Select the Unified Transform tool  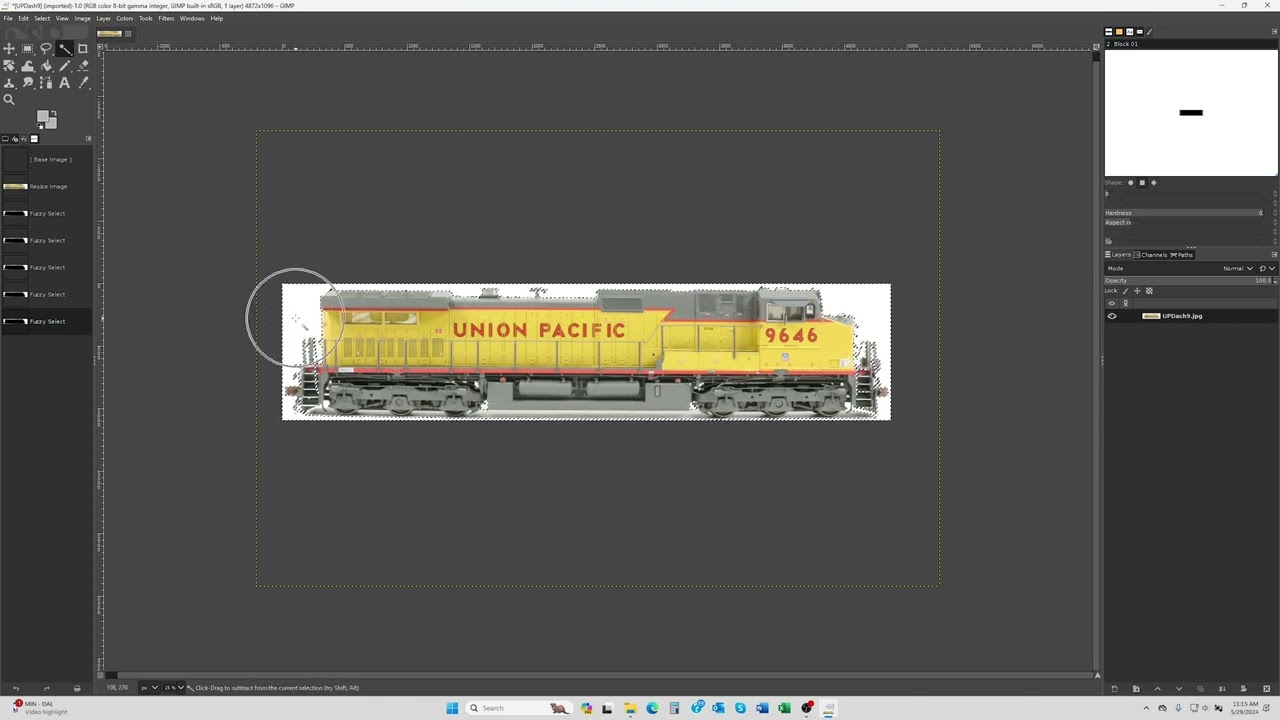[x=9, y=66]
